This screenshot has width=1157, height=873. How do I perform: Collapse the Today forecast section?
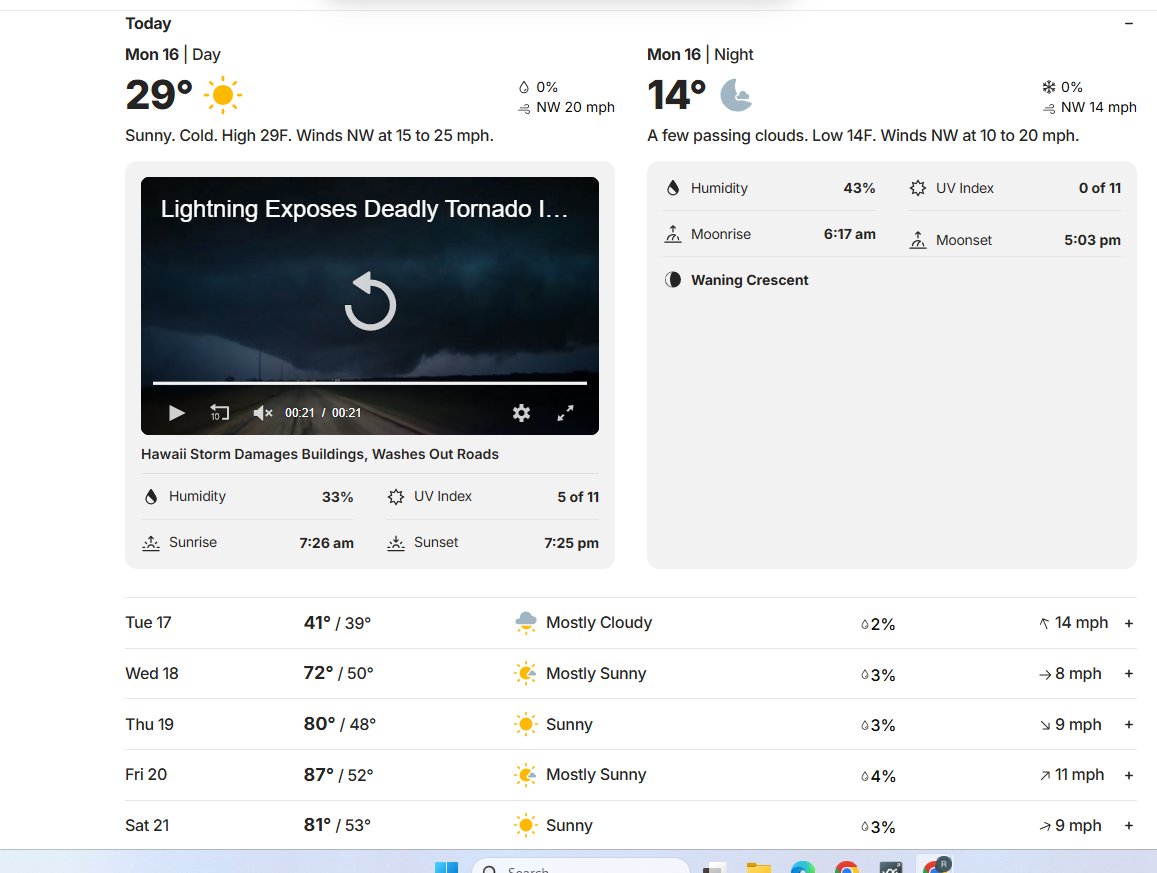point(1128,24)
